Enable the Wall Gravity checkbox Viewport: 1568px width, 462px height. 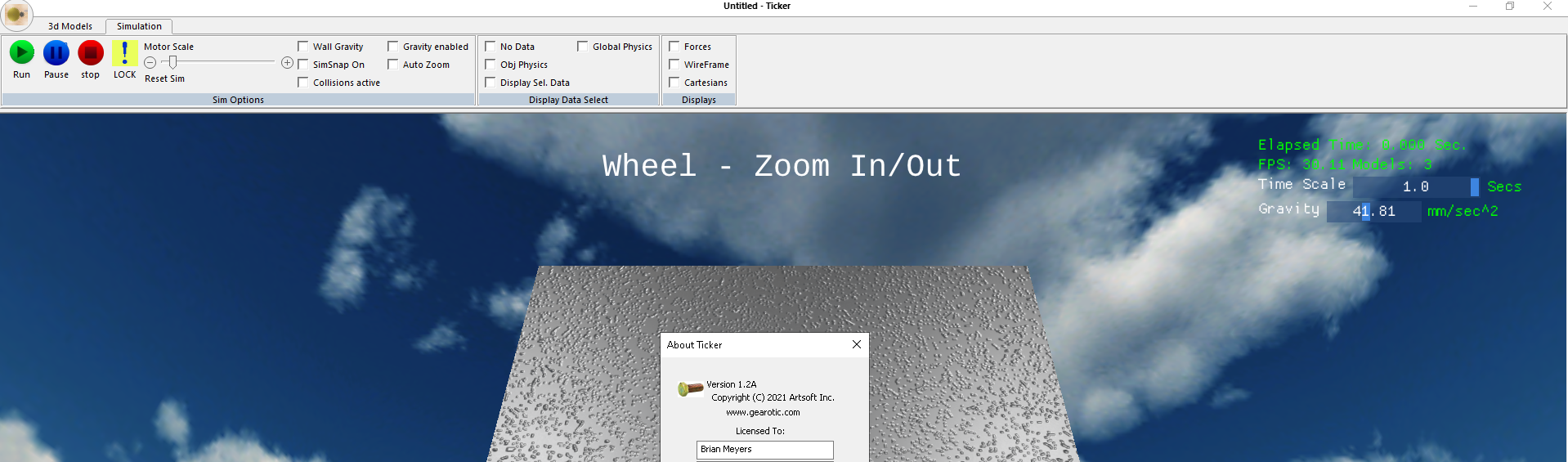tap(303, 47)
